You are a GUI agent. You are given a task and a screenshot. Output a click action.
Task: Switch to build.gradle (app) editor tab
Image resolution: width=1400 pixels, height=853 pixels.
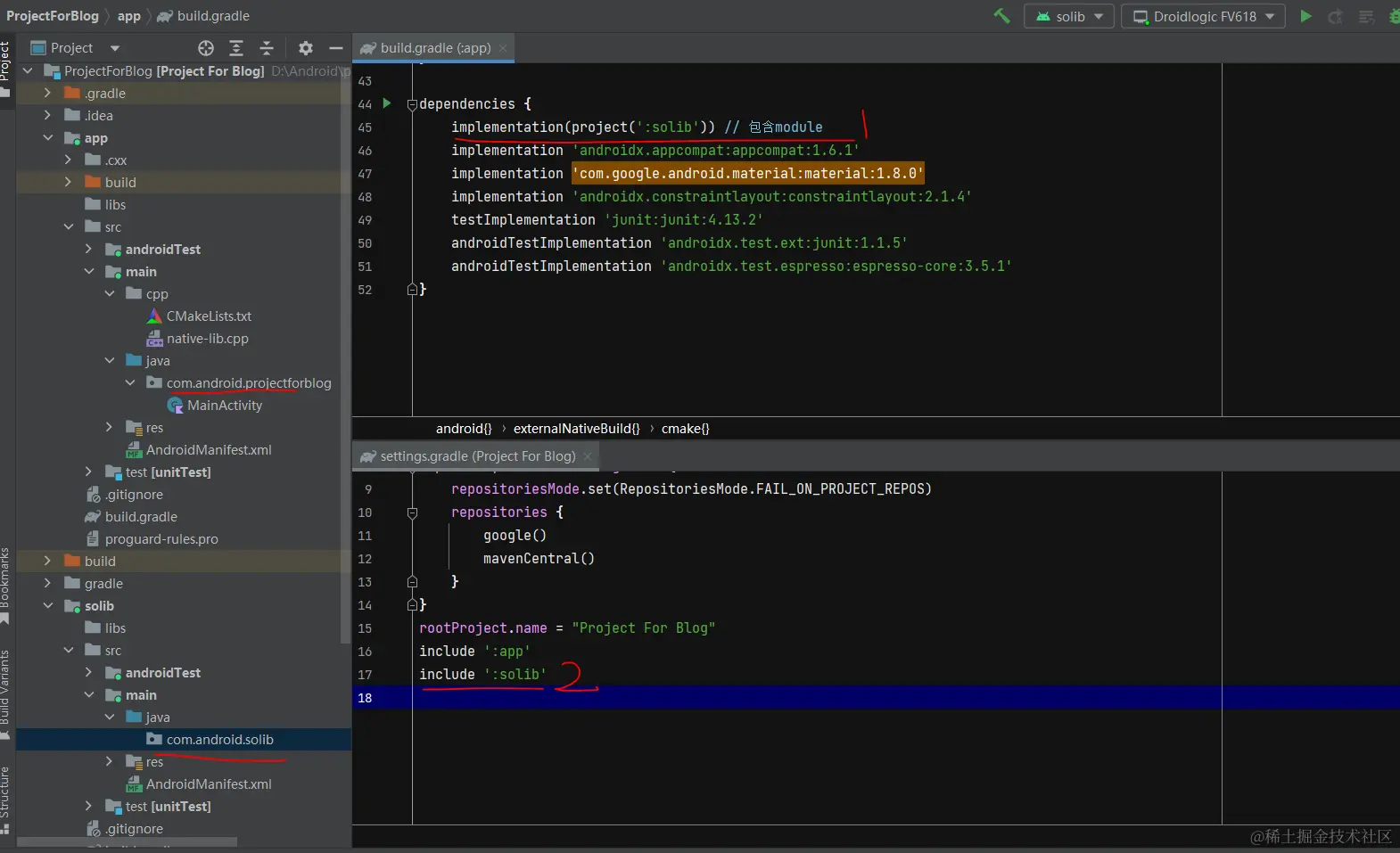pyautogui.click(x=435, y=48)
